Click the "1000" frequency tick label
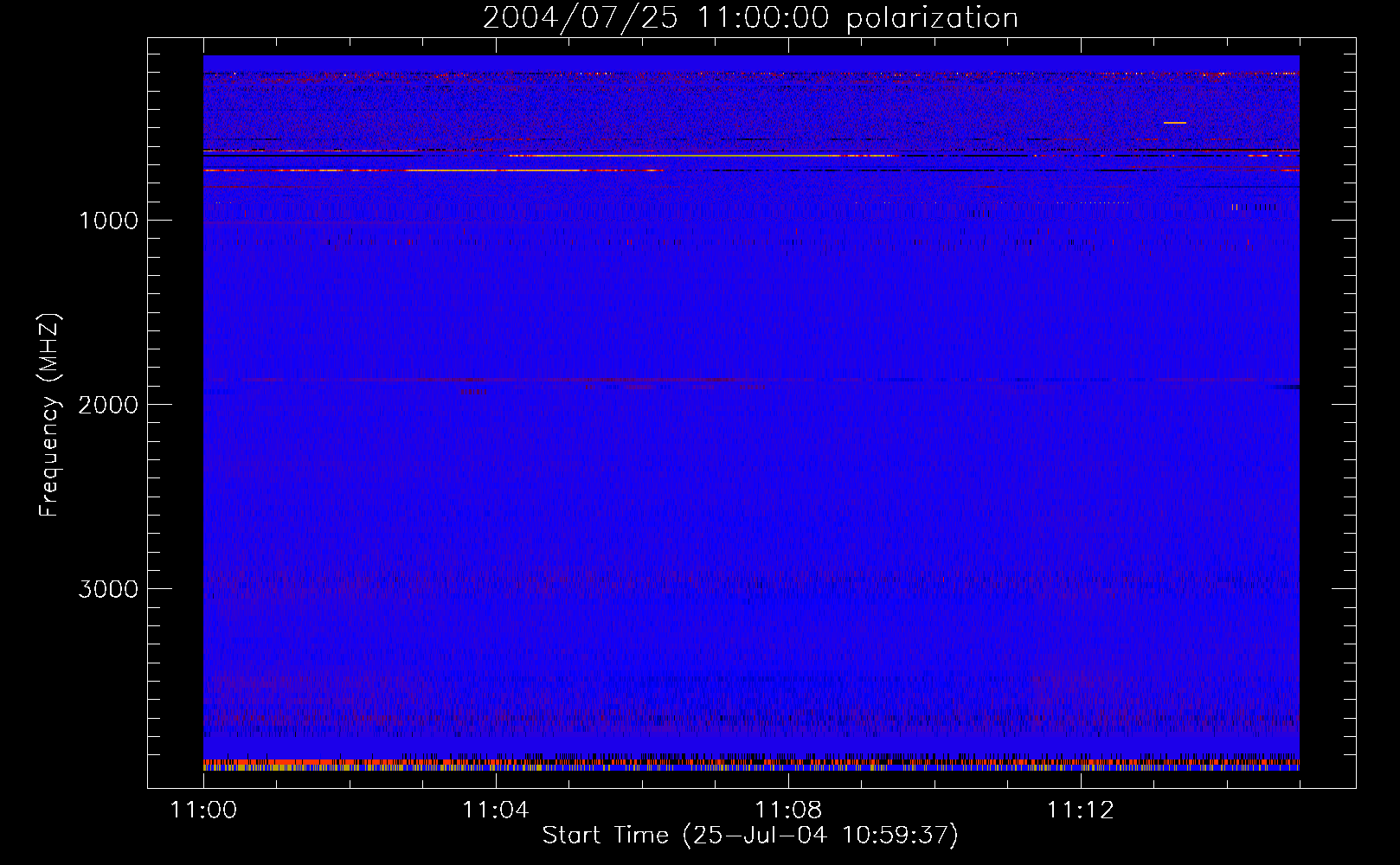1400x865 pixels. 108,221
